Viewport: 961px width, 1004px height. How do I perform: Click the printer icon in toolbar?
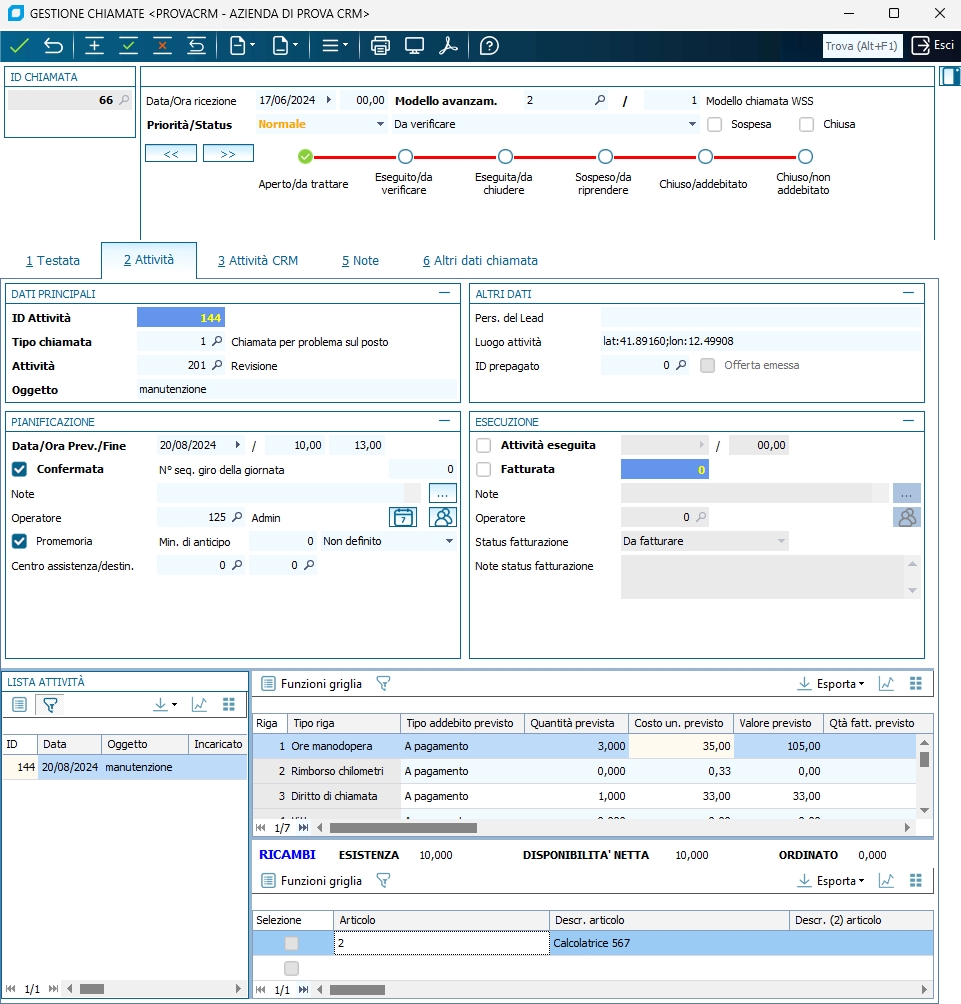tap(380, 46)
